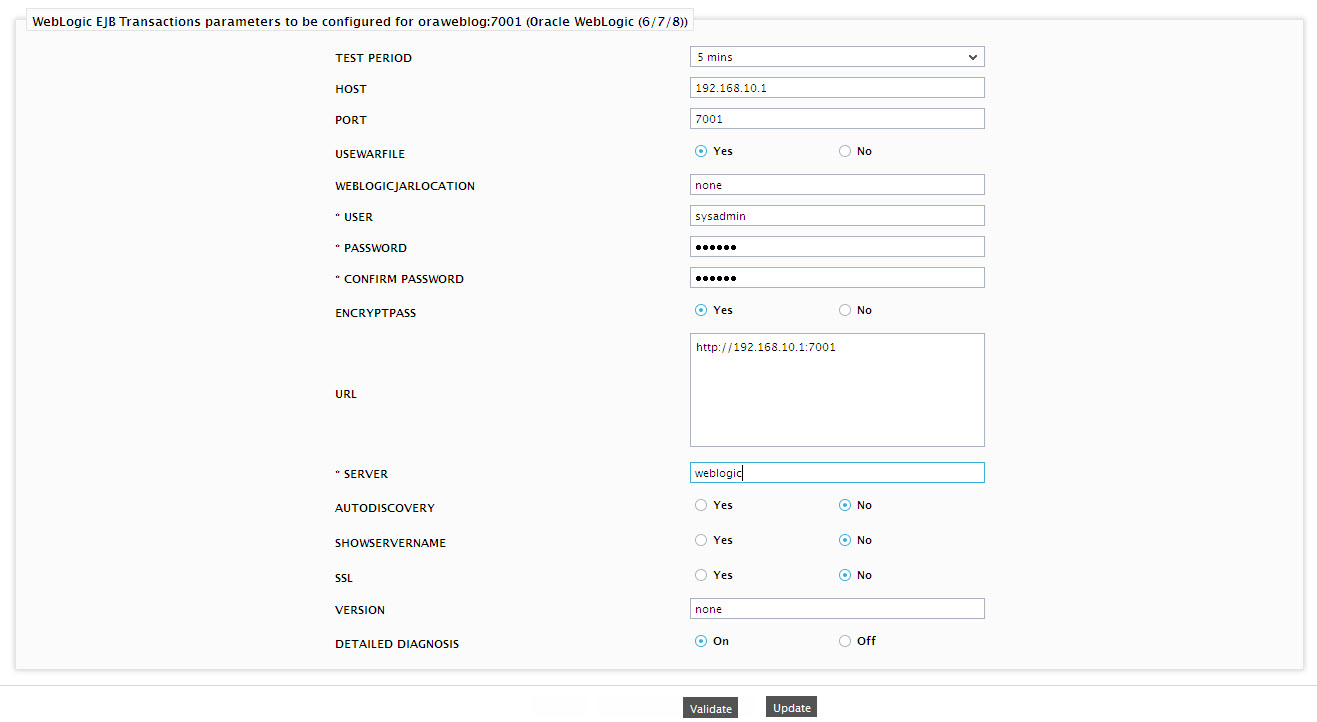Click the HOST input field
Viewport: 1317px width, 722px height.
click(x=837, y=88)
